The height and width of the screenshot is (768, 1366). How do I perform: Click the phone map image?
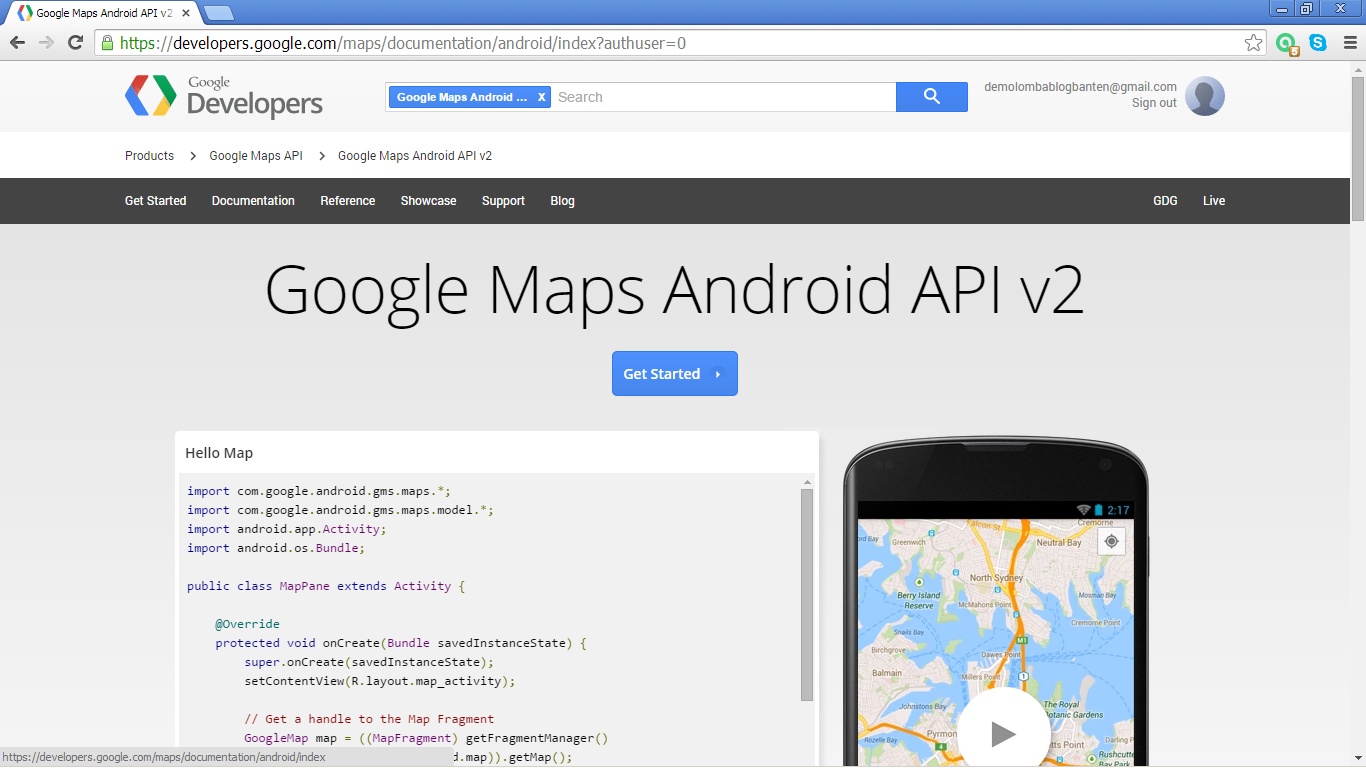tap(996, 642)
